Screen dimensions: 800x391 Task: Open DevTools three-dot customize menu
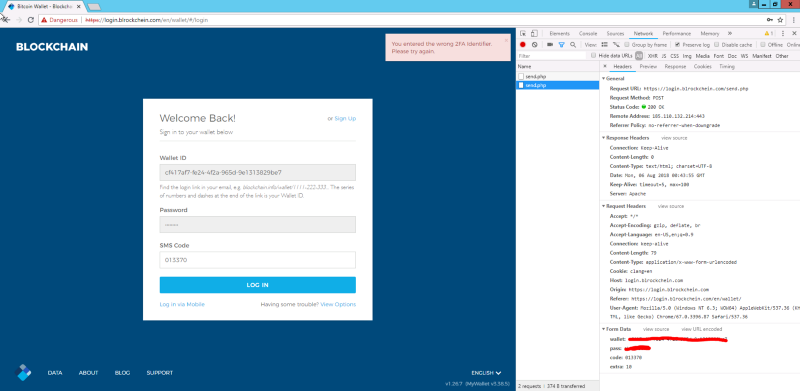783,34
